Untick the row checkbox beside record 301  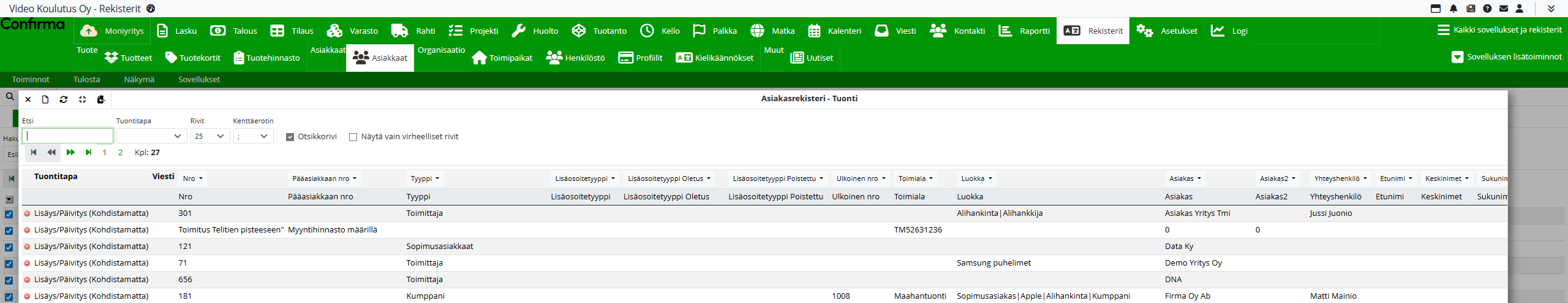pyautogui.click(x=9, y=215)
